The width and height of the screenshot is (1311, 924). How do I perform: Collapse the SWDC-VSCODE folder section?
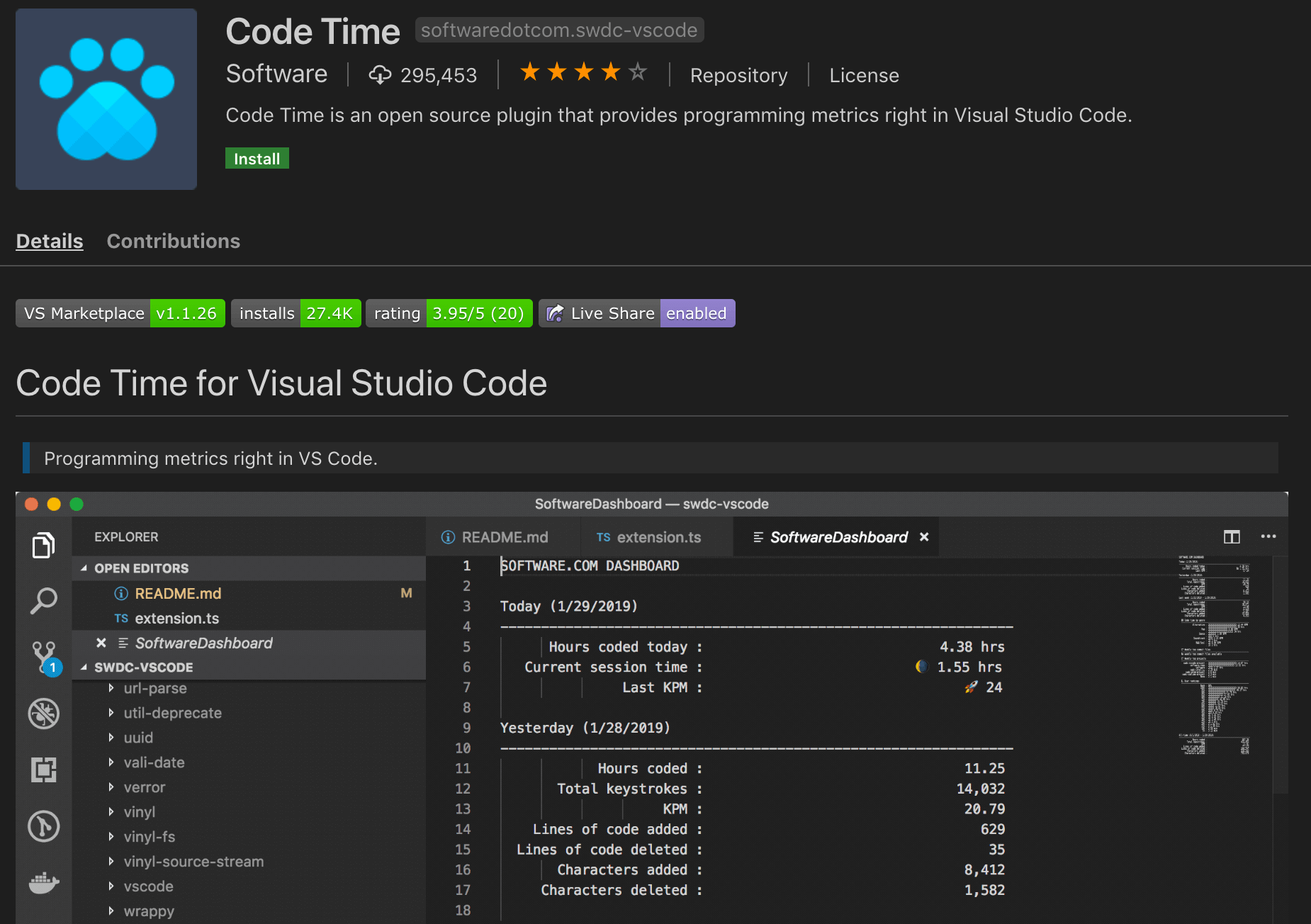click(84, 667)
